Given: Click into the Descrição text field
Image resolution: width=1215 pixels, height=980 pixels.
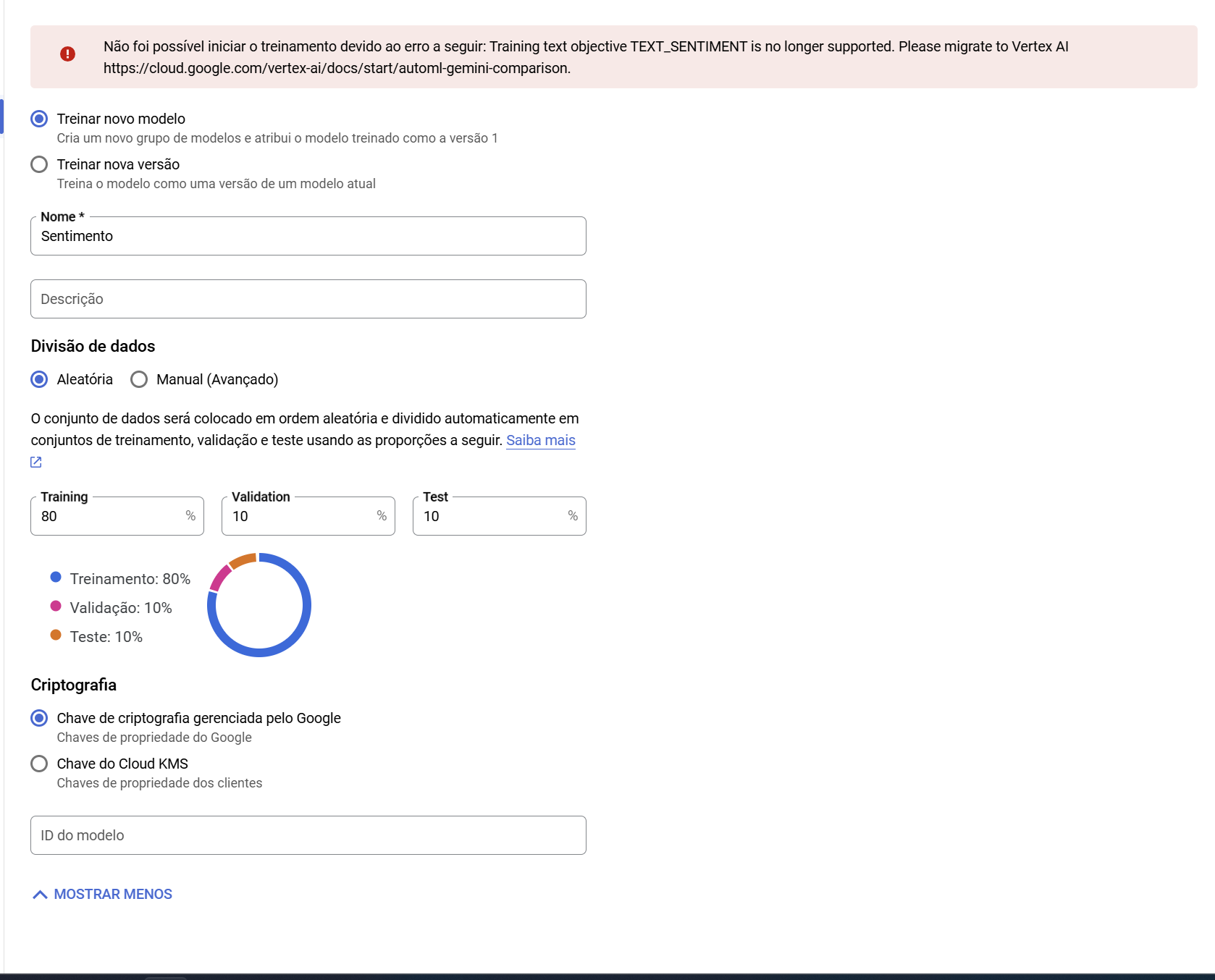Looking at the screenshot, I should [308, 299].
